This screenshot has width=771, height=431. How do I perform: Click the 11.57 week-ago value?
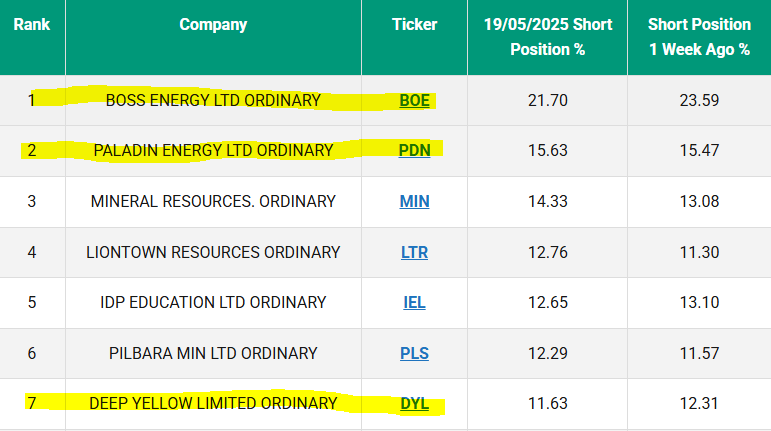[699, 353]
